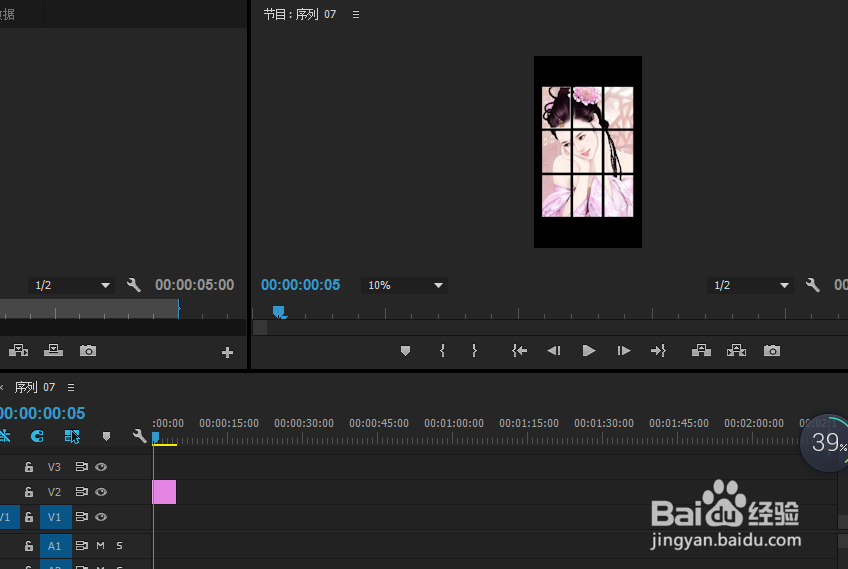848x569 pixels.
Task: Open Program monitor settings wrench
Action: [x=812, y=285]
